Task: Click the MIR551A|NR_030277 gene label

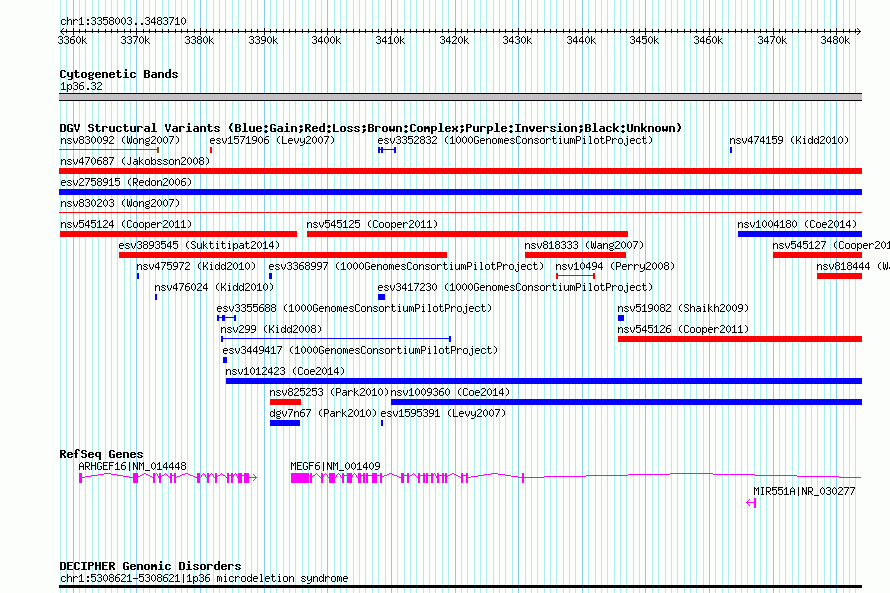Action: (x=804, y=491)
